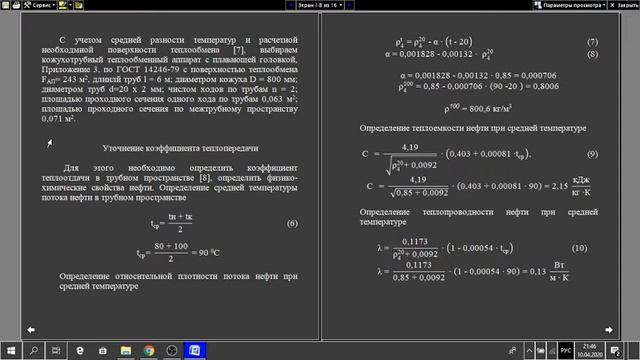Open Google Chrome from the taskbar
Image resolution: width=640 pixels, height=360 pixels.
click(x=149, y=350)
